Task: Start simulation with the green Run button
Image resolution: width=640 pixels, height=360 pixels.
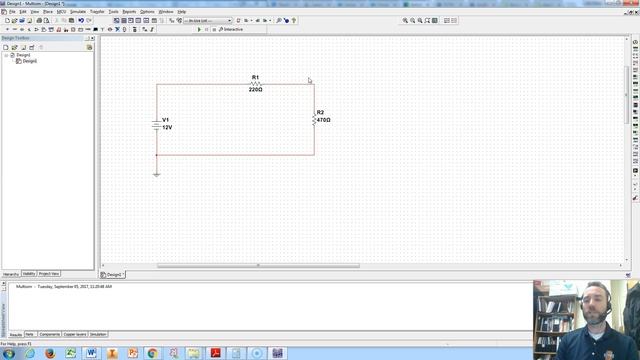Action: [199, 29]
